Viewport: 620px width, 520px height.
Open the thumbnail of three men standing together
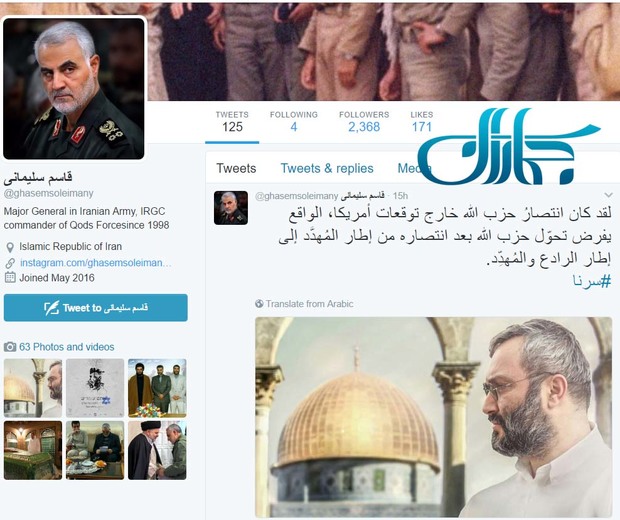[x=157, y=388]
